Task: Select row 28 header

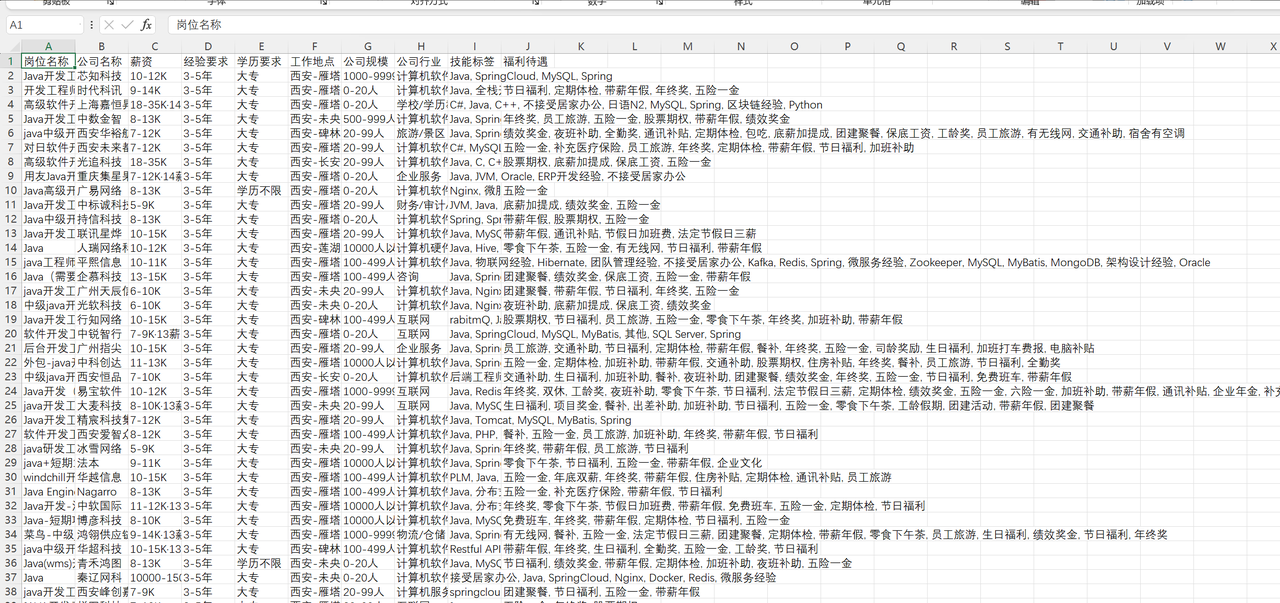Action: tap(10, 449)
